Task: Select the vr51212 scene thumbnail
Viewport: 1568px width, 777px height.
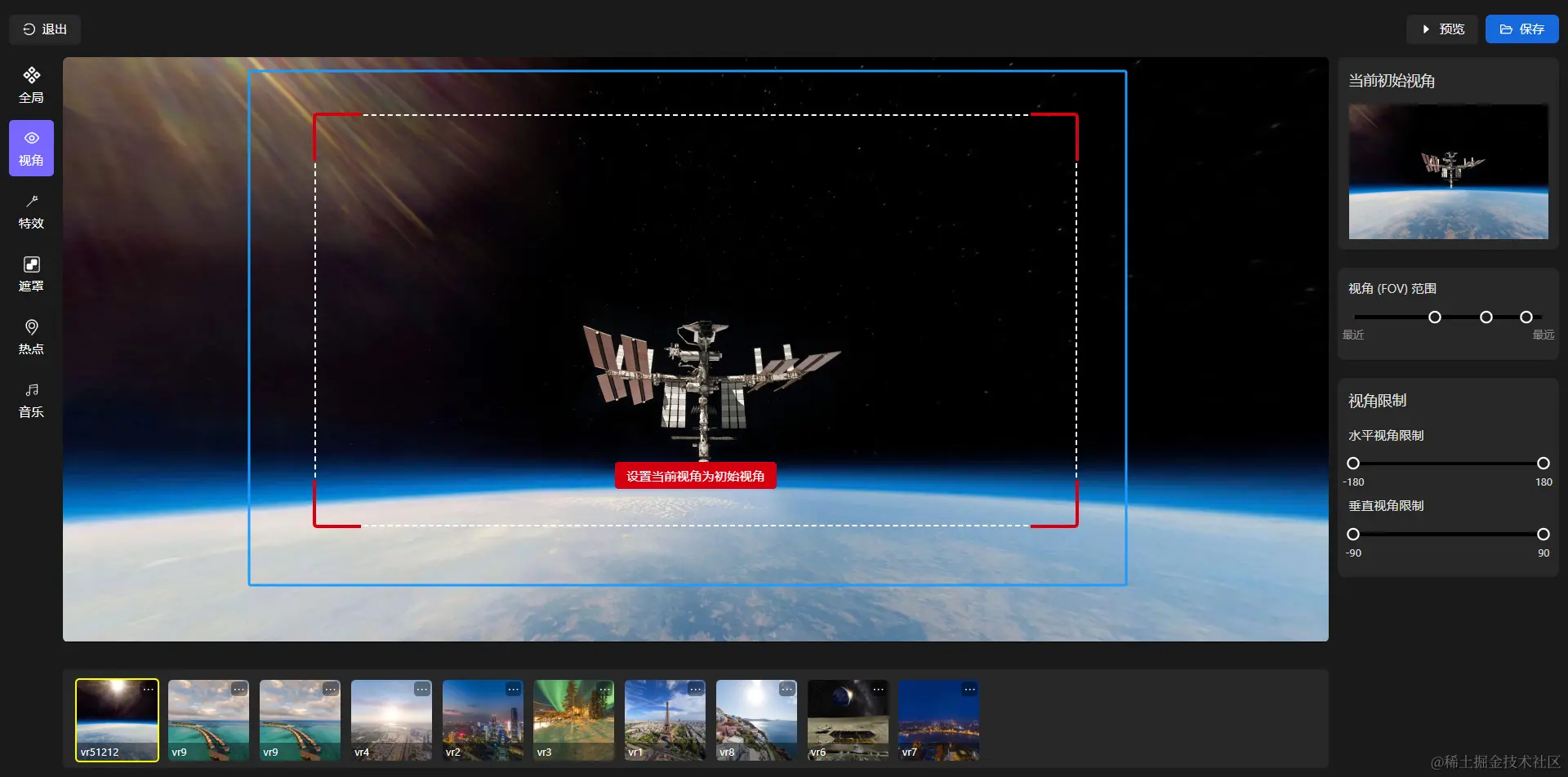Action: 118,721
